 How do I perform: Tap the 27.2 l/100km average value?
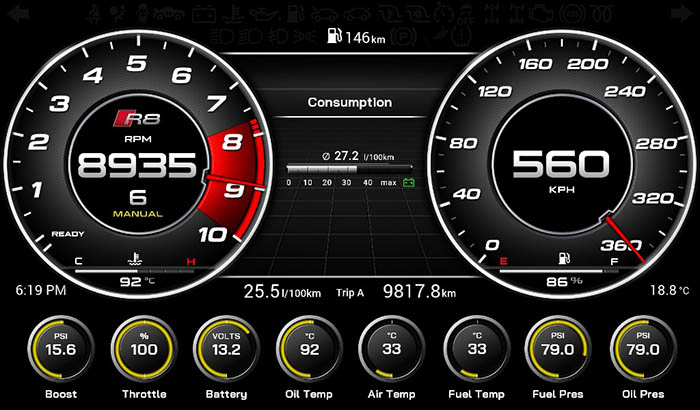coord(358,156)
